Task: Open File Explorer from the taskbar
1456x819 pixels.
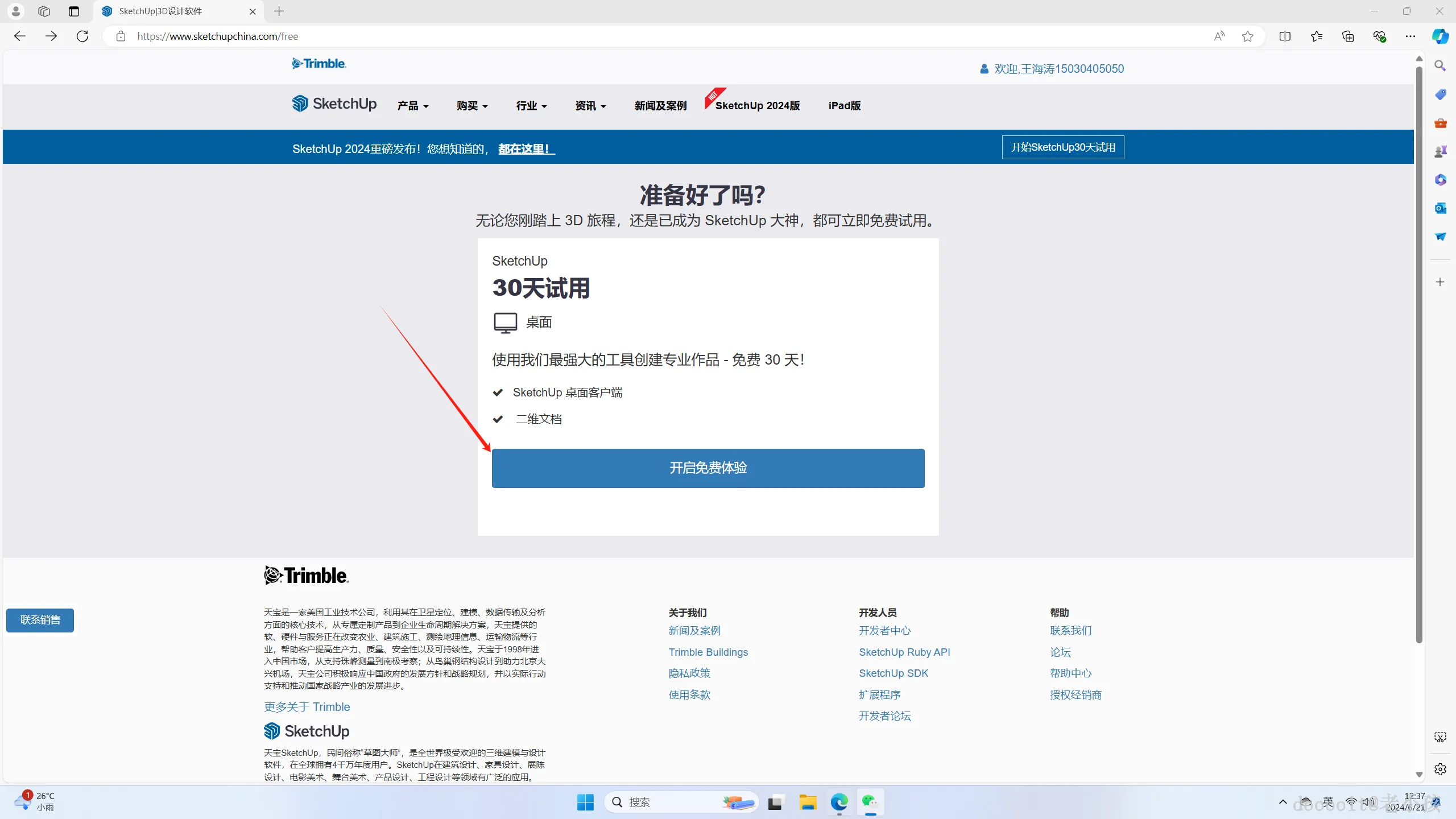Action: (x=808, y=802)
